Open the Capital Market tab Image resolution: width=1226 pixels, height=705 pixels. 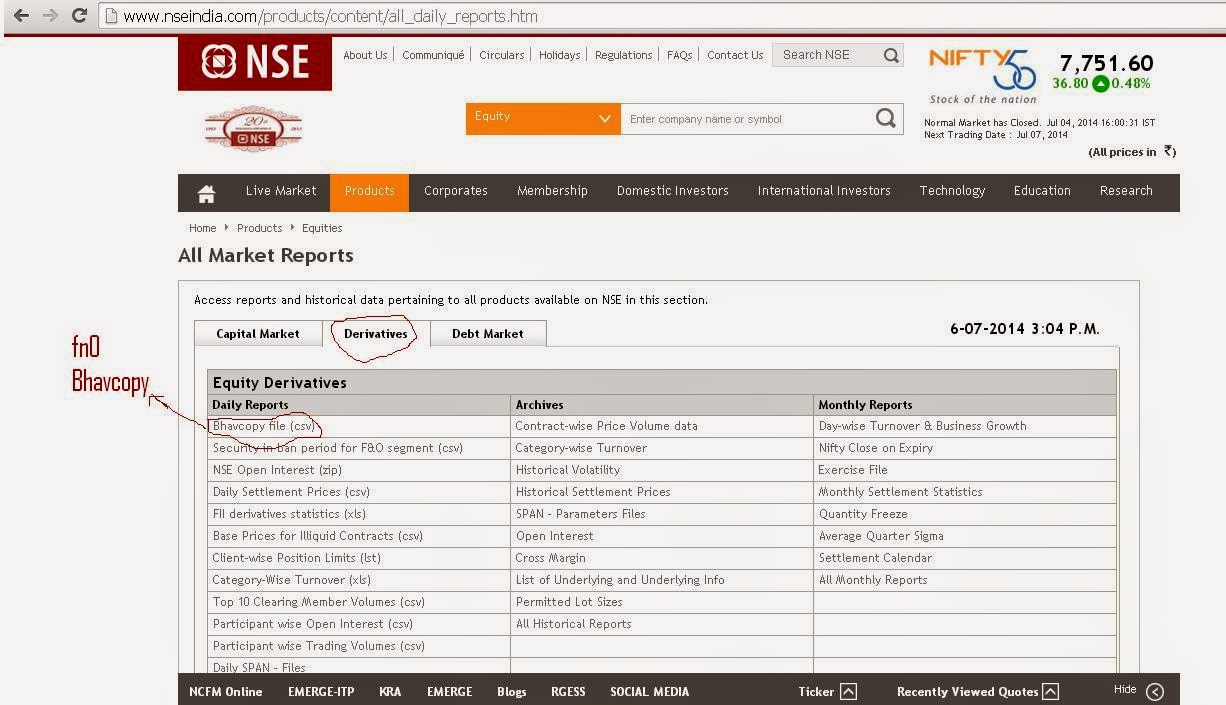[258, 334]
